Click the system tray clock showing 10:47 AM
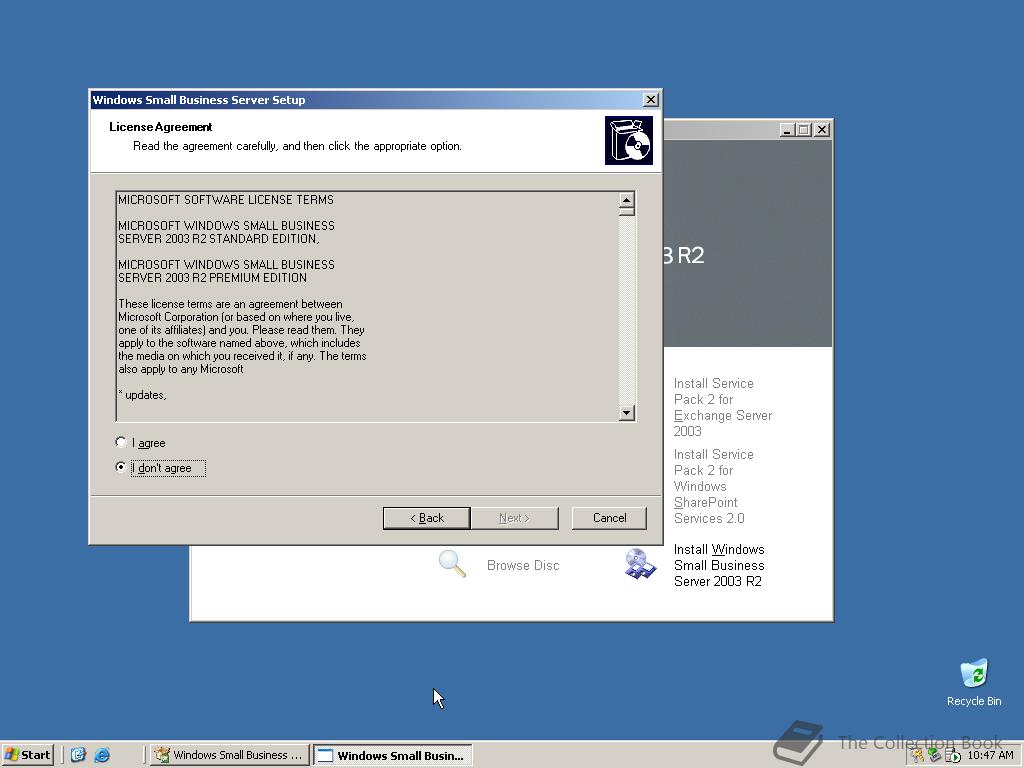This screenshot has width=1024, height=768. (x=991, y=755)
